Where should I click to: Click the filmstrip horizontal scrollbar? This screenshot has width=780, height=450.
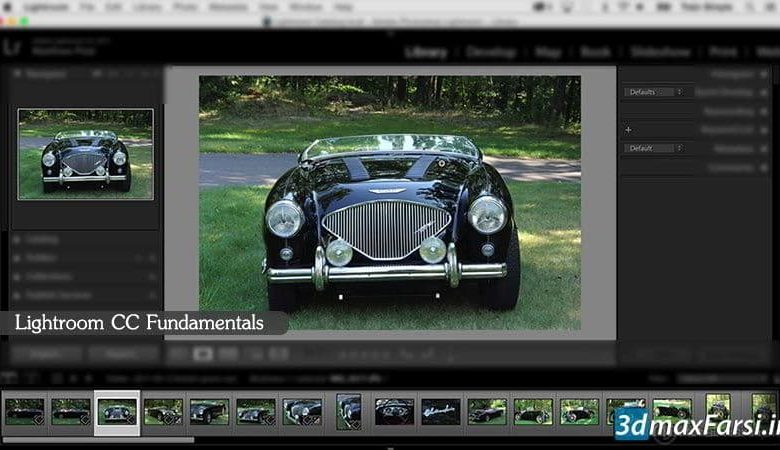point(98,440)
